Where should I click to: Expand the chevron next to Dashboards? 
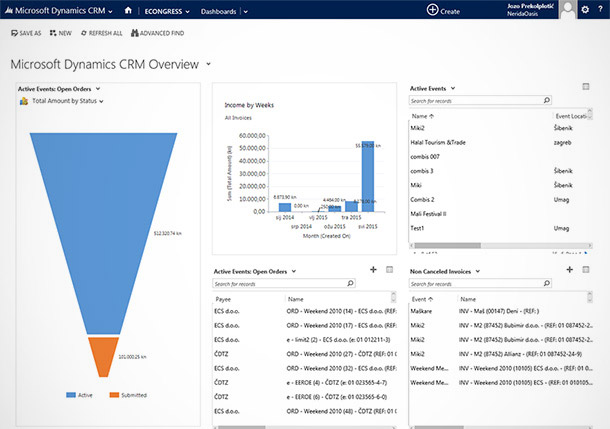245,12
